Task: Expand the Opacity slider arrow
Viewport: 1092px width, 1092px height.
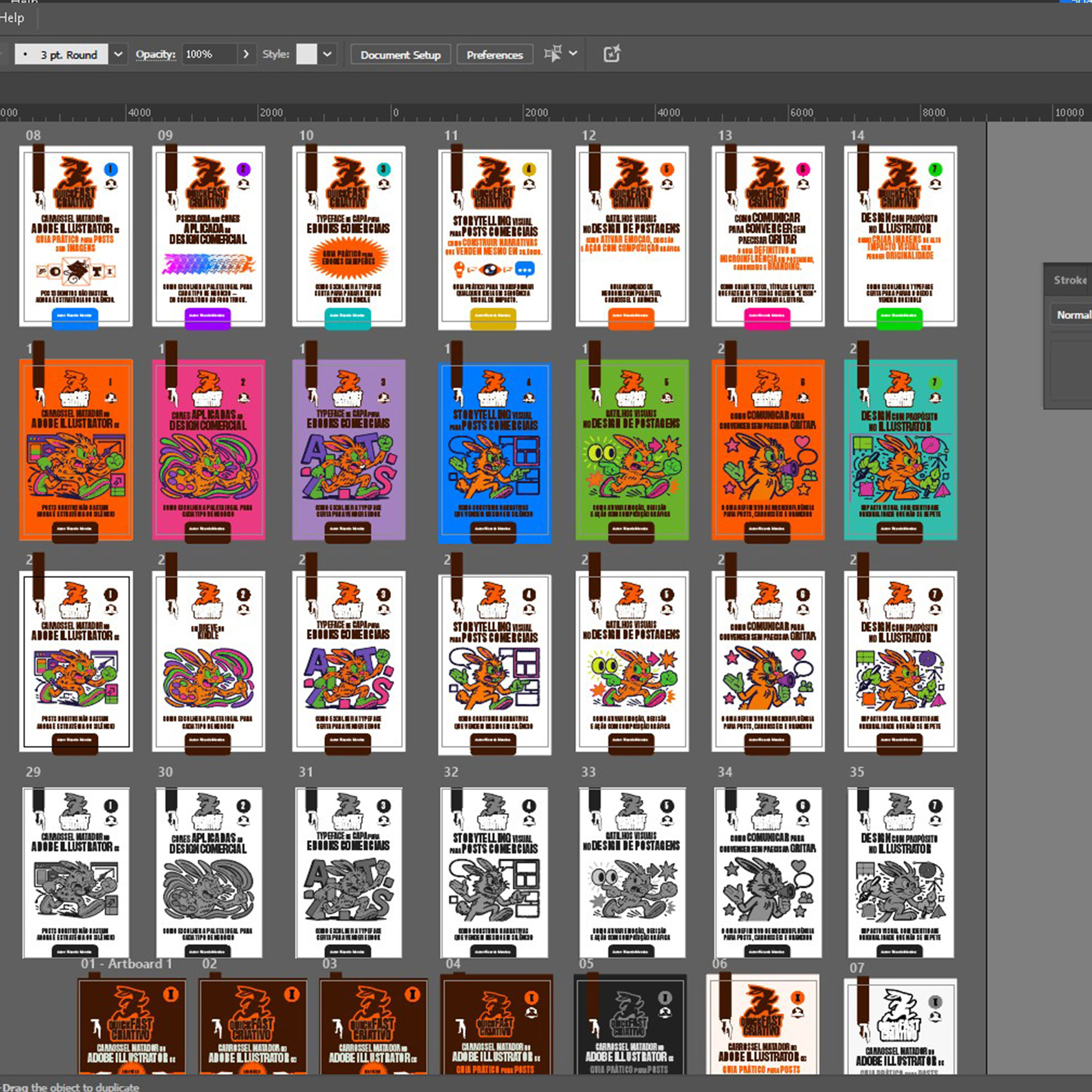Action: coord(246,54)
